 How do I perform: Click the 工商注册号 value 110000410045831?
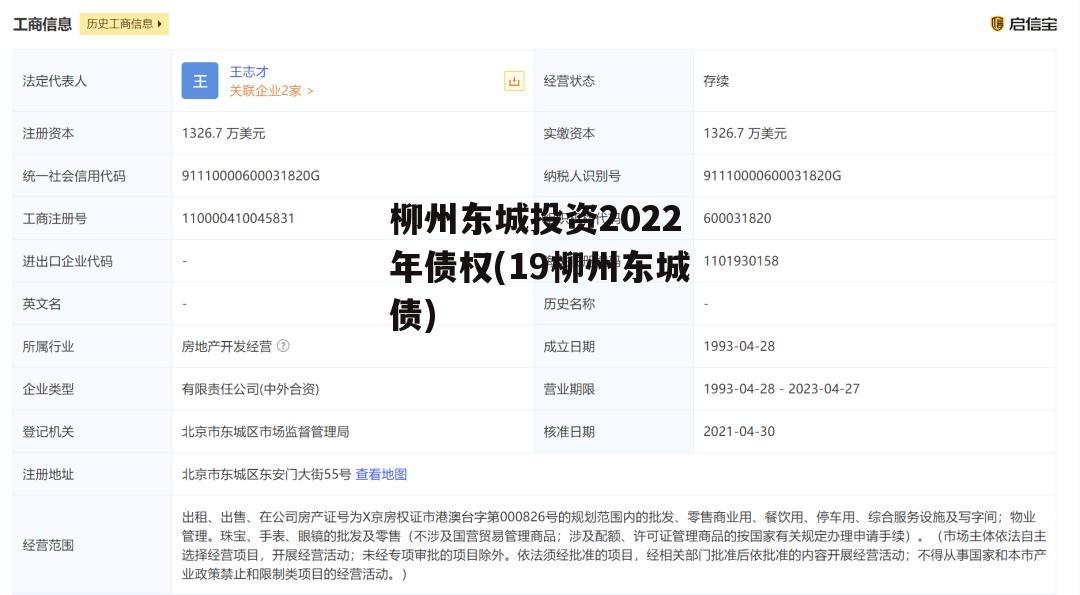238,218
